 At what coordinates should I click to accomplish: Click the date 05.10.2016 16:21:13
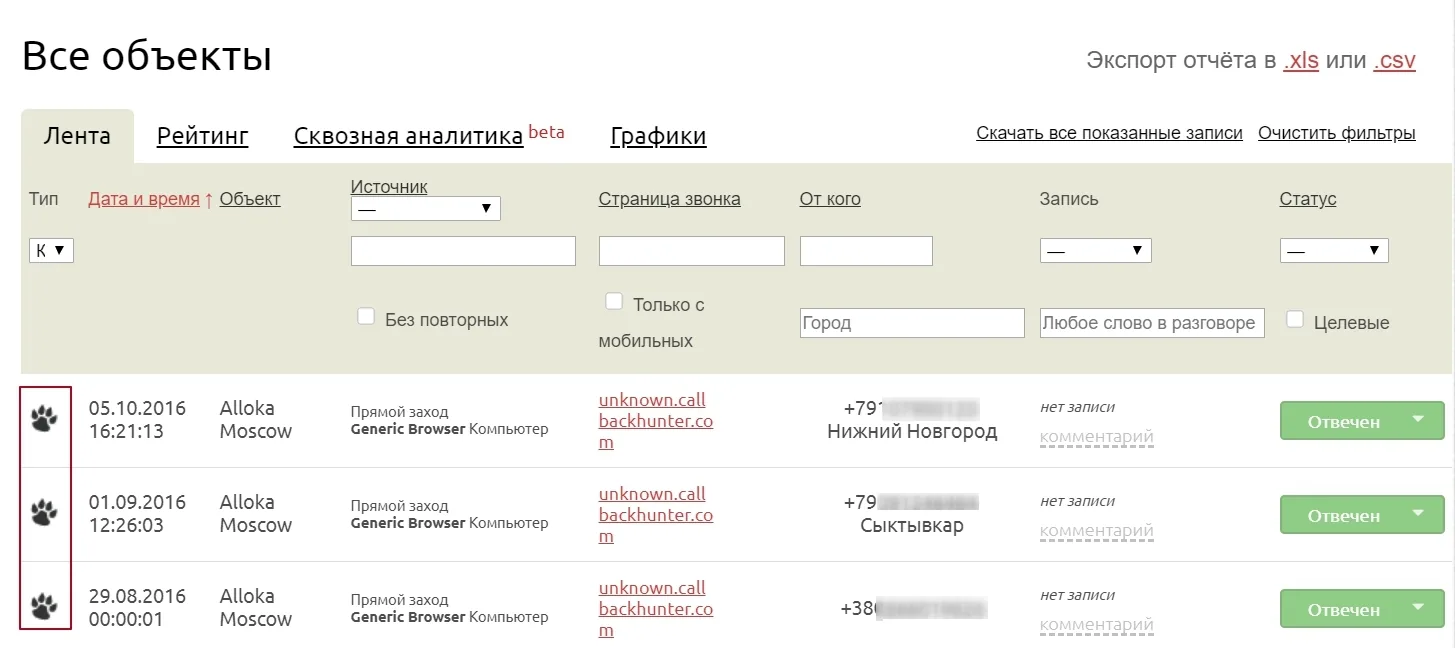tap(137, 420)
